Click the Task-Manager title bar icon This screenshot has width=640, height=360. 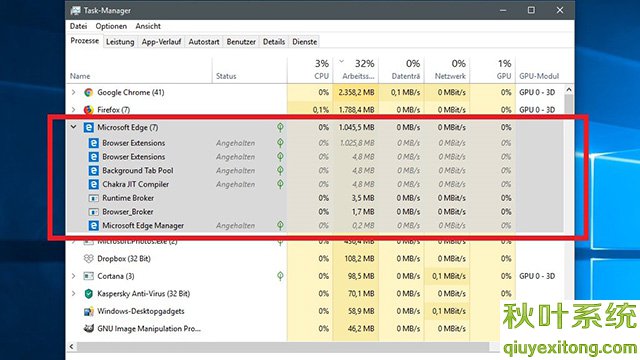tap(76, 11)
